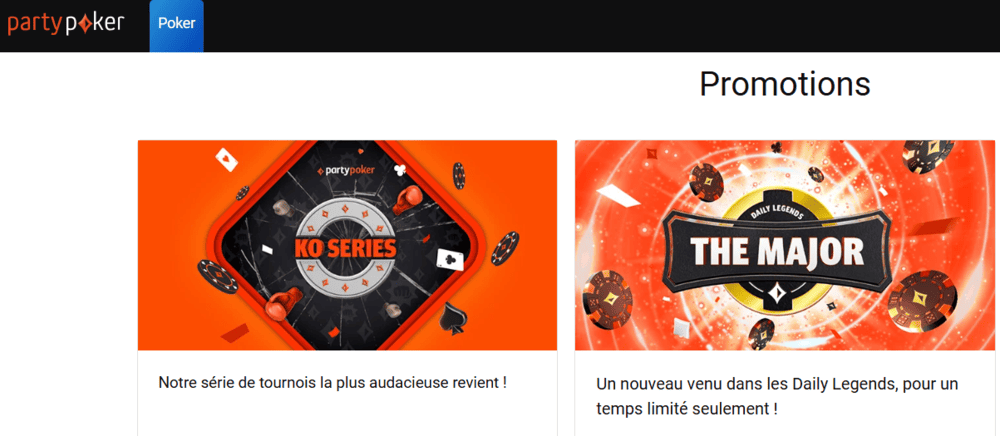Open the Poker tab
Image resolution: width=1000 pixels, height=436 pixels.
tap(177, 24)
